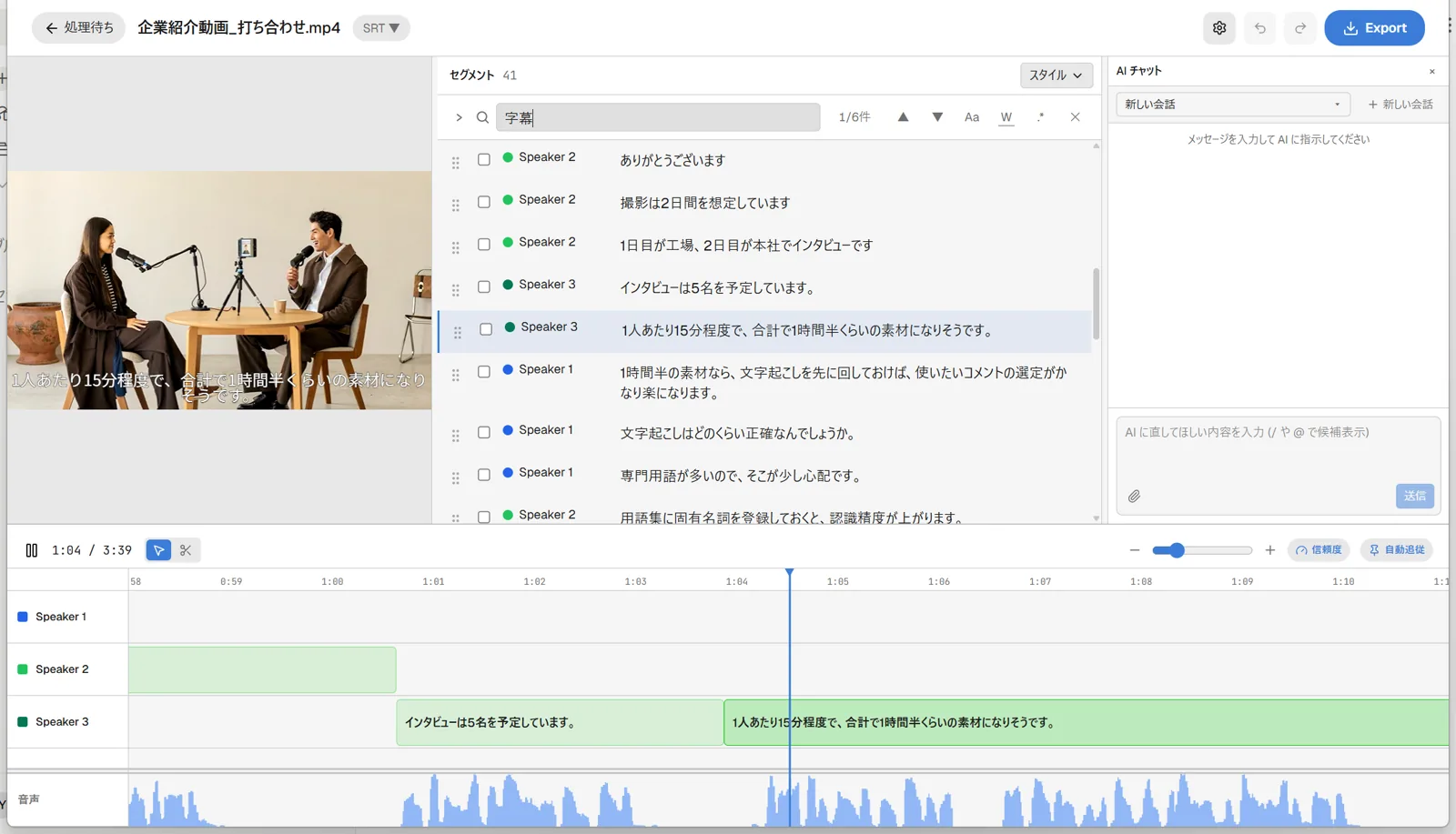The height and width of the screenshot is (834, 1456).
Task: Open the 新しい会話 conversation dropdown
Action: coord(1233,105)
